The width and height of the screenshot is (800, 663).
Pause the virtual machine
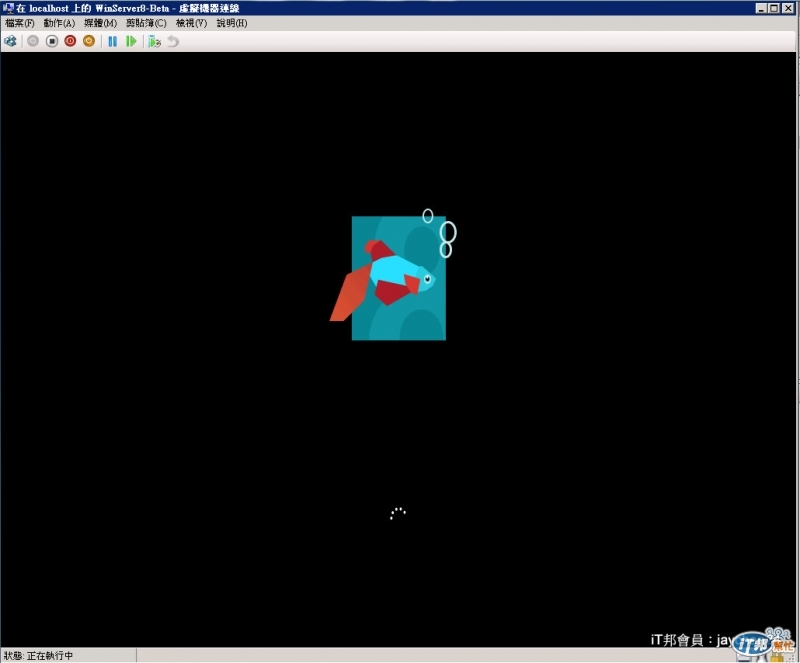click(x=112, y=41)
